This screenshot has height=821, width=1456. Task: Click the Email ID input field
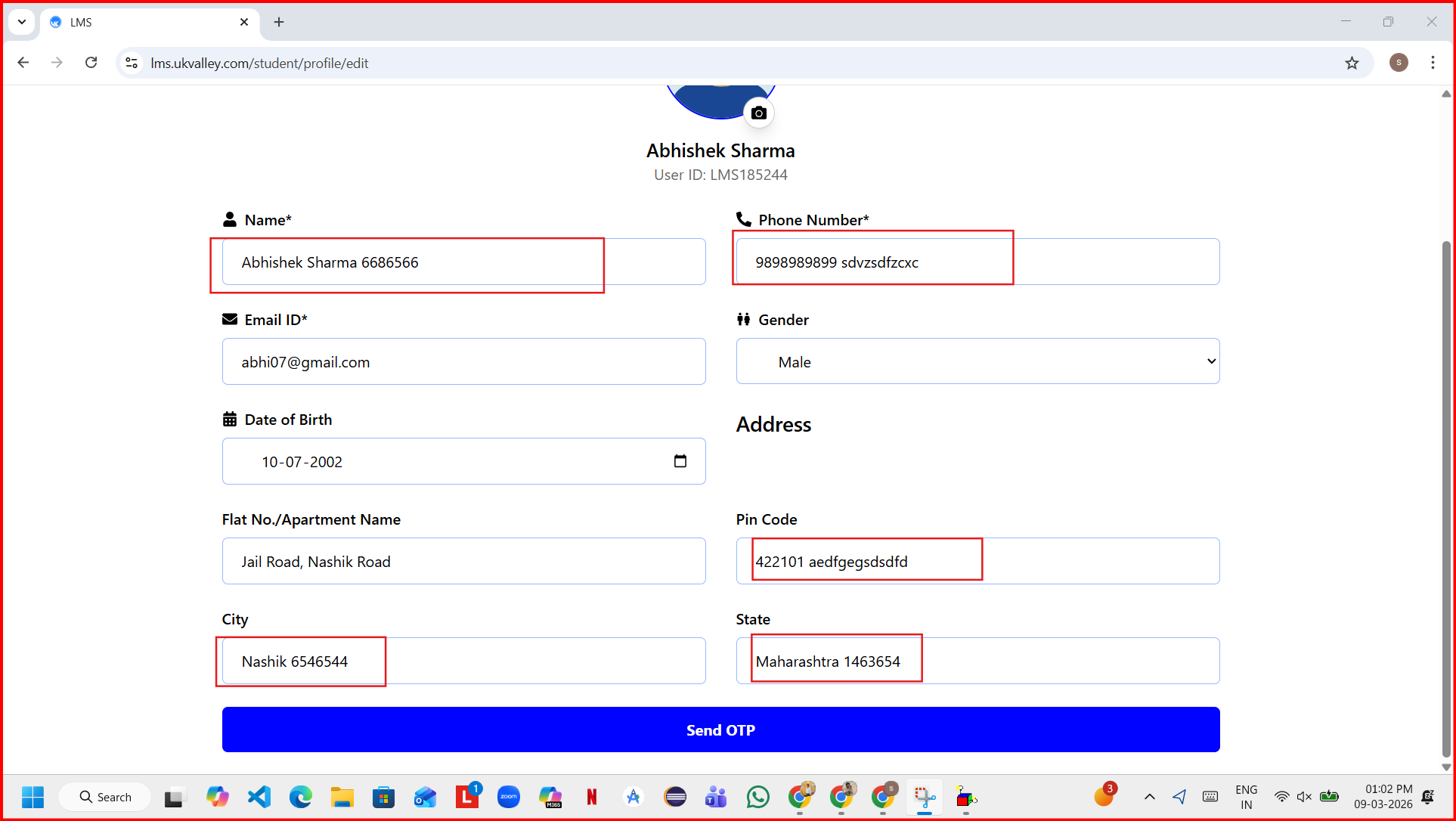tap(463, 361)
